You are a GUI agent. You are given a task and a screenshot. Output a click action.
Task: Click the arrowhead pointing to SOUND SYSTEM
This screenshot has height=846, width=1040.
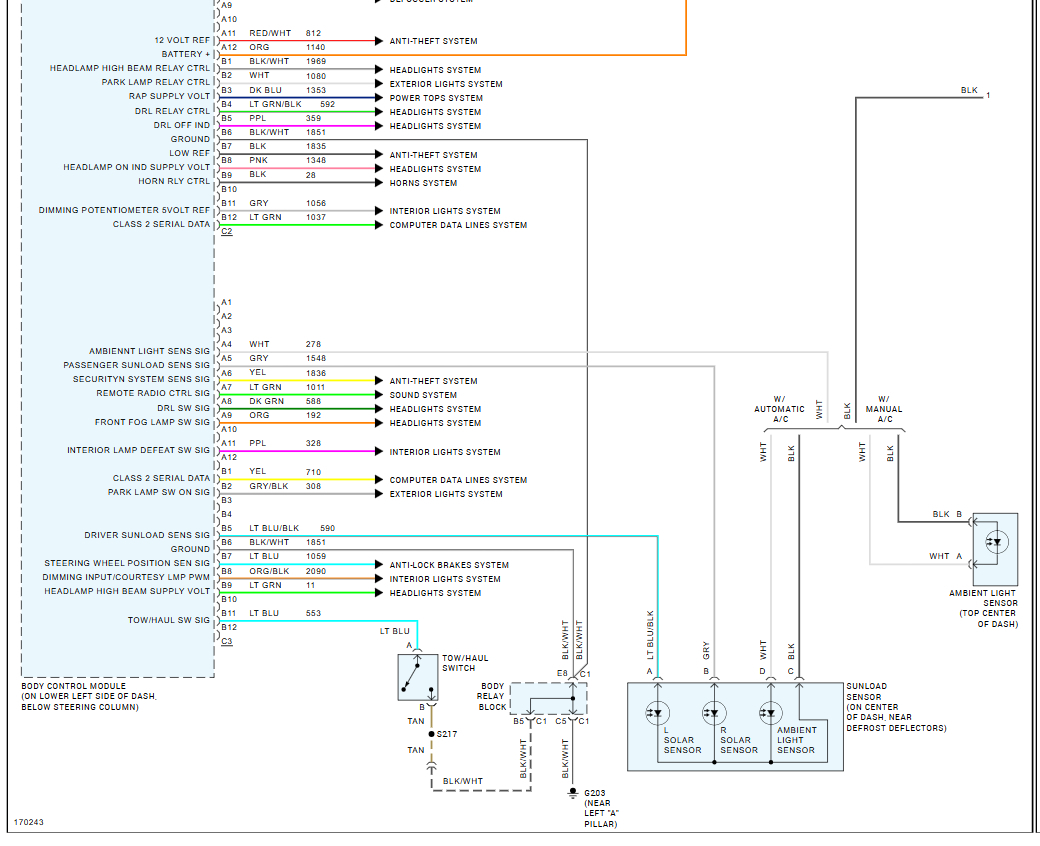coord(379,395)
